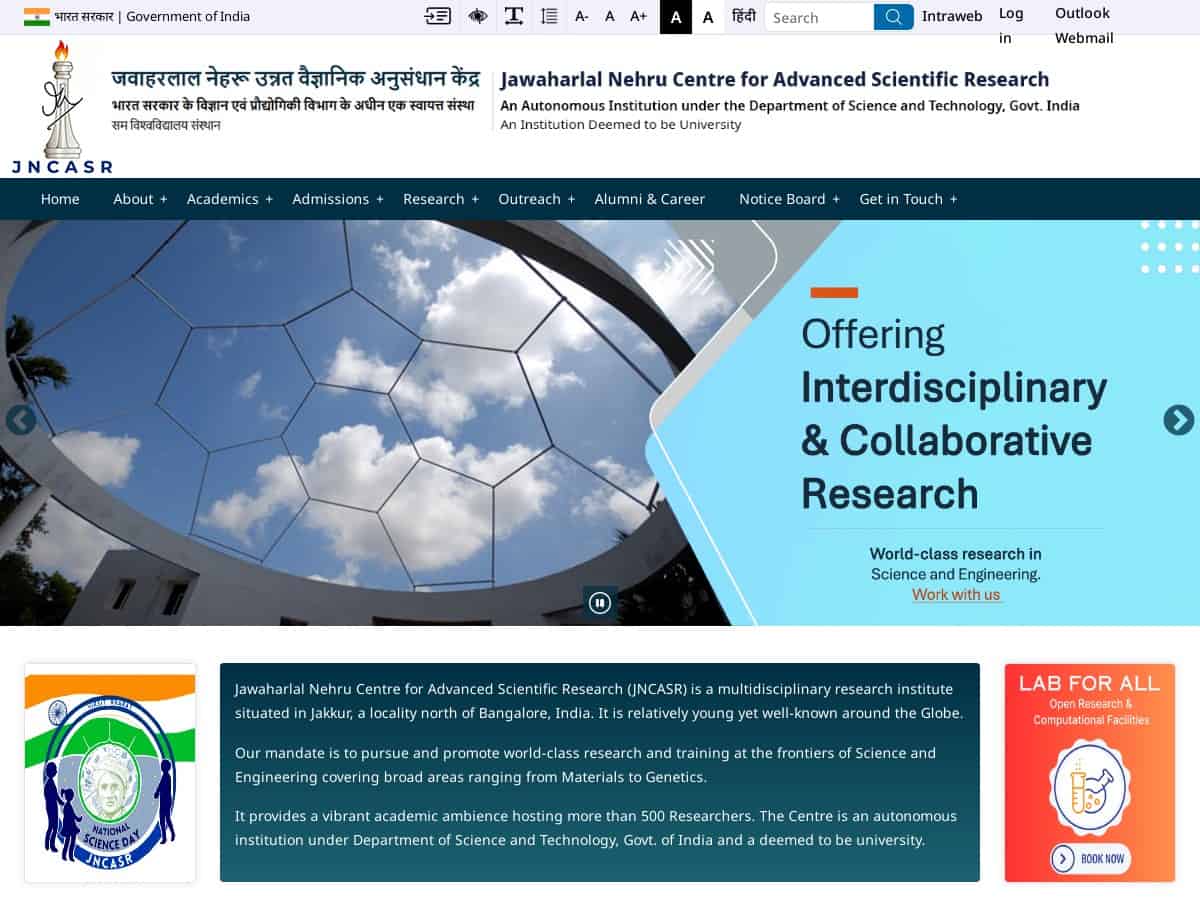
Task: Go to previous slide with left arrow
Action: [21, 420]
